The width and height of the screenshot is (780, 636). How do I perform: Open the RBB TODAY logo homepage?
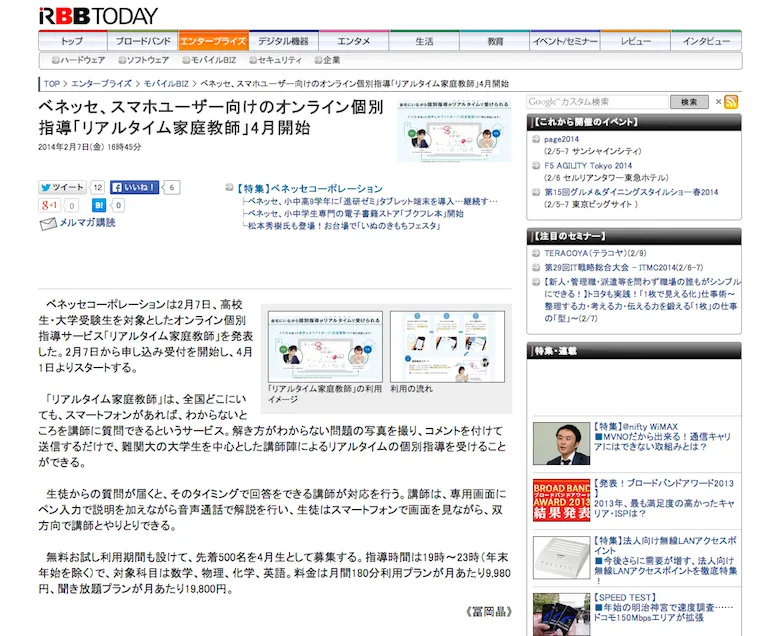pos(98,16)
